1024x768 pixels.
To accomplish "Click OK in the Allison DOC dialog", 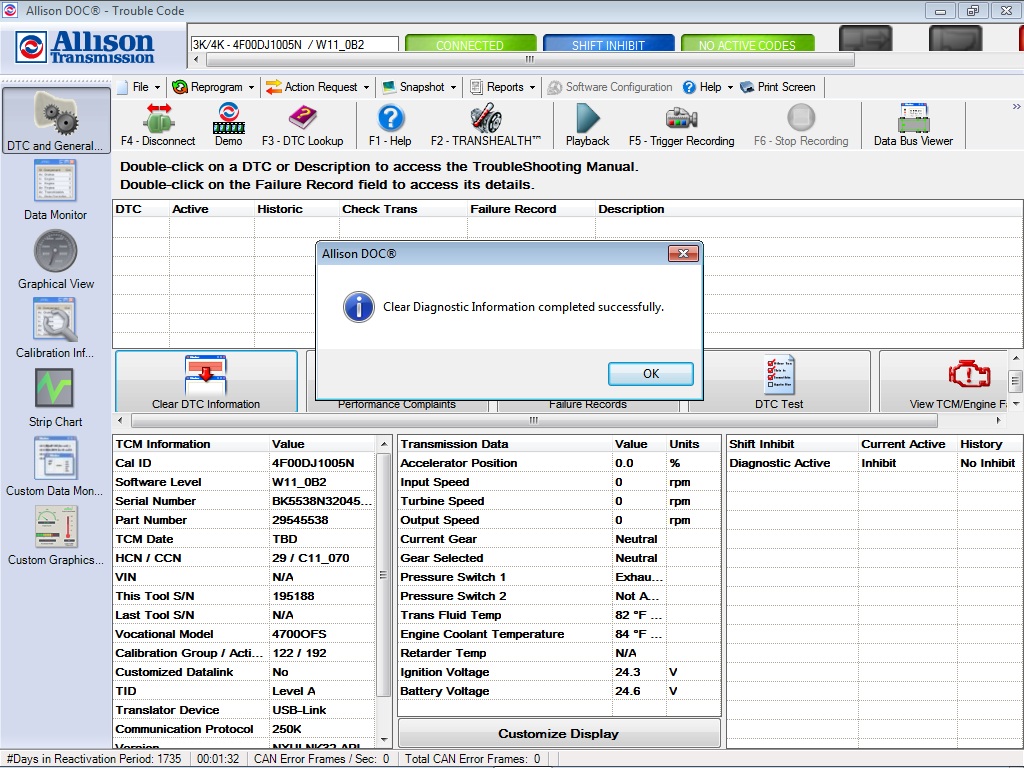I will [651, 374].
